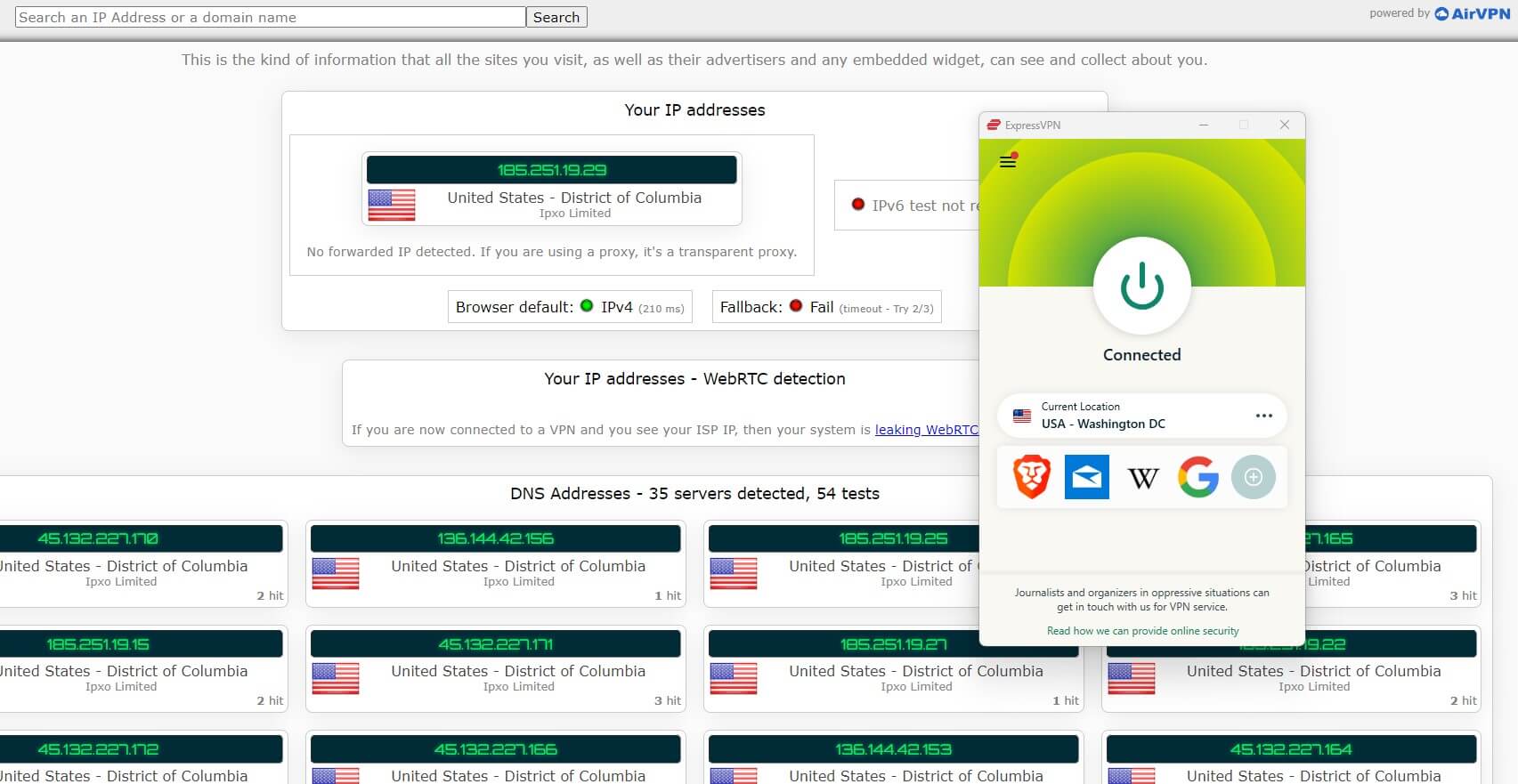Screen dimensions: 1518x784
Task: Click the Connected status label
Action: pyautogui.click(x=1141, y=354)
